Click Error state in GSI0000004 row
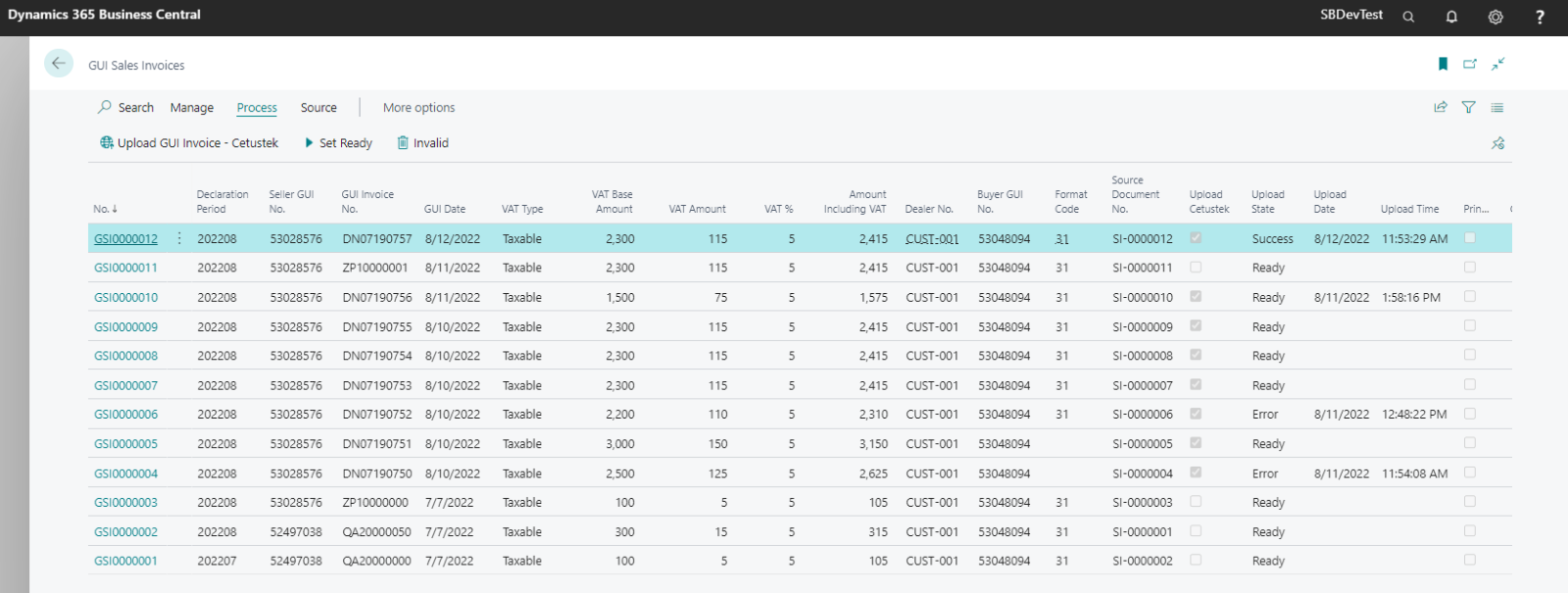Screen dimensions: 1568x593 tap(1265, 473)
